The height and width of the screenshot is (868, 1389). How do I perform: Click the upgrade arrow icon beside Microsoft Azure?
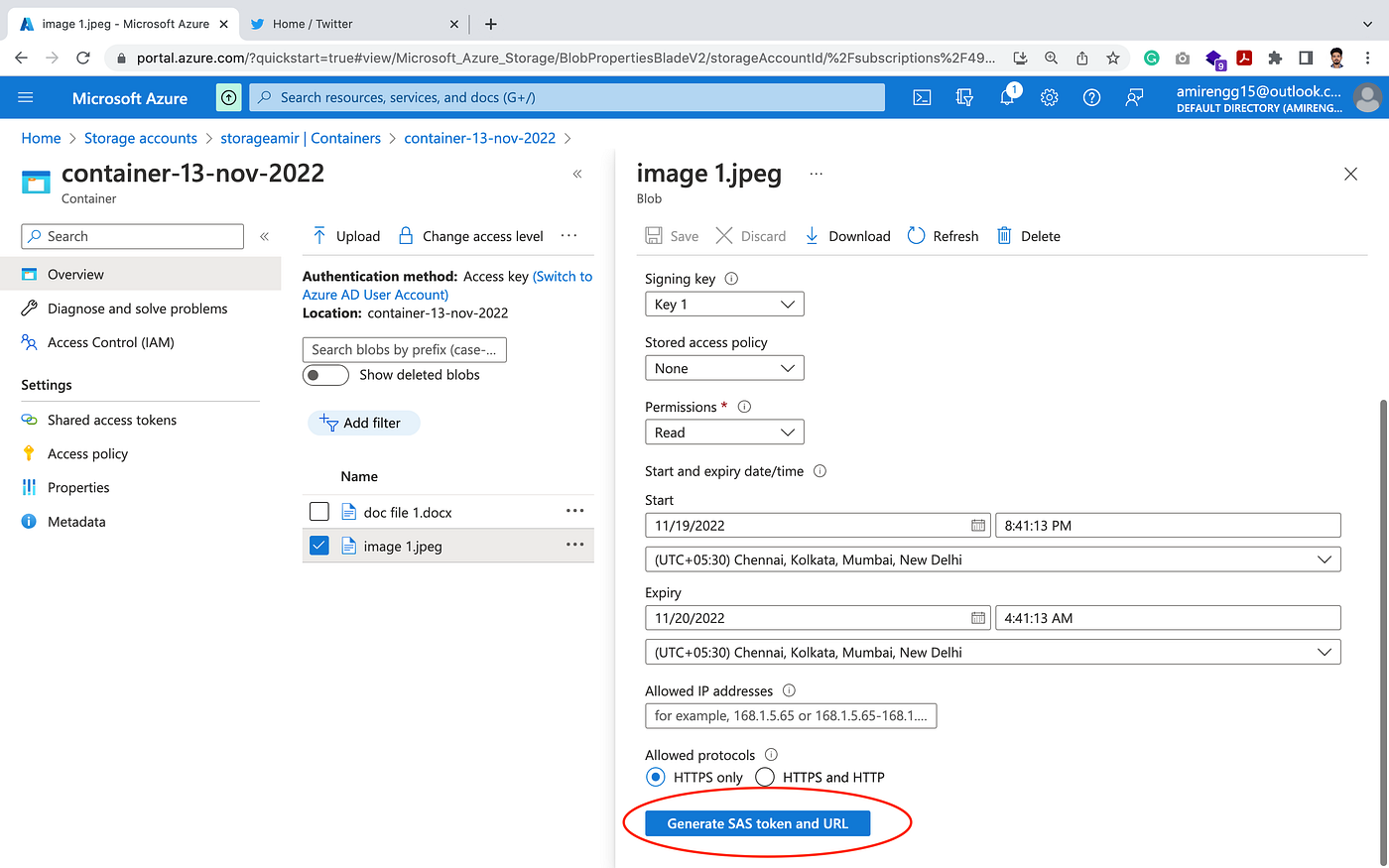pos(229,97)
